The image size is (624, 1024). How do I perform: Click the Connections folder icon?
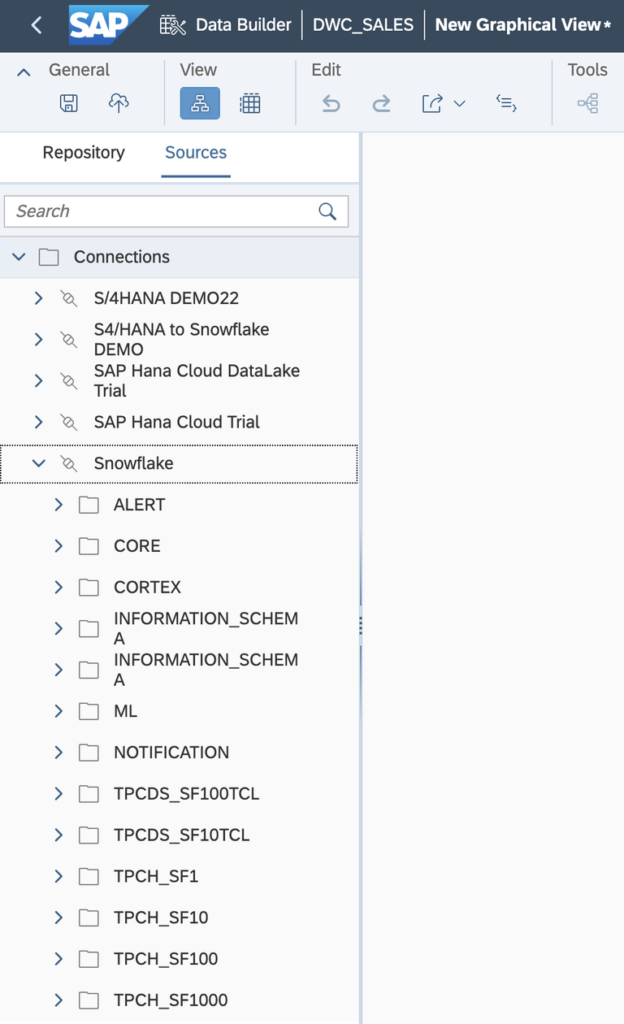tap(49, 257)
